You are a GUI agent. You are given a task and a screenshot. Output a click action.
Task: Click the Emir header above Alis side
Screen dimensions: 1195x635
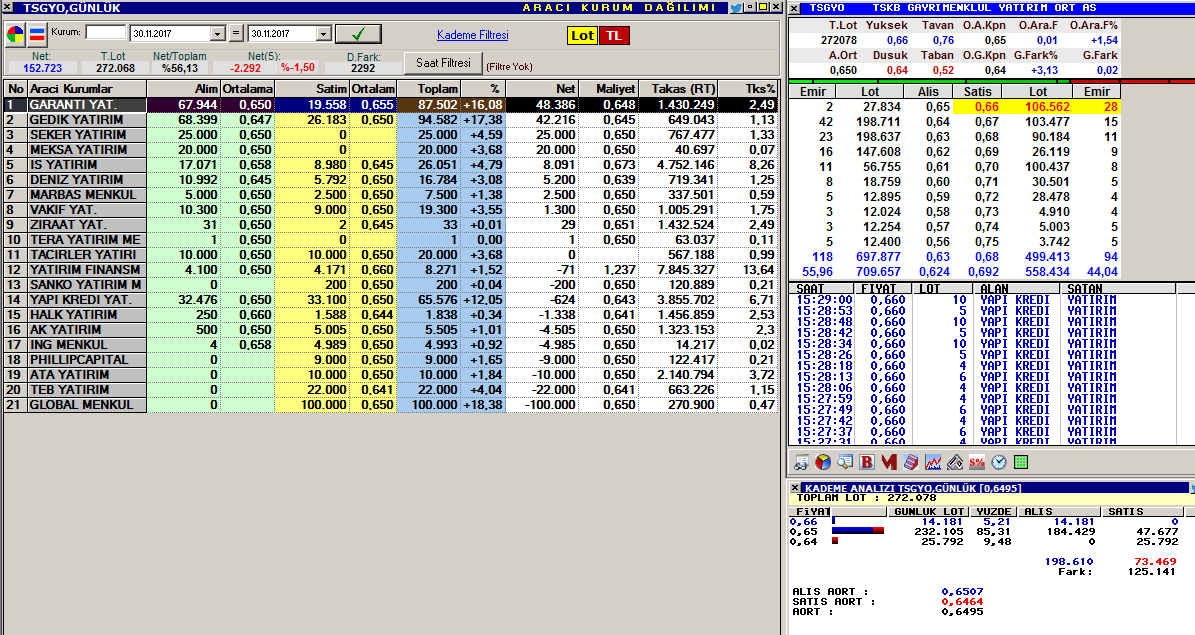[x=812, y=91]
